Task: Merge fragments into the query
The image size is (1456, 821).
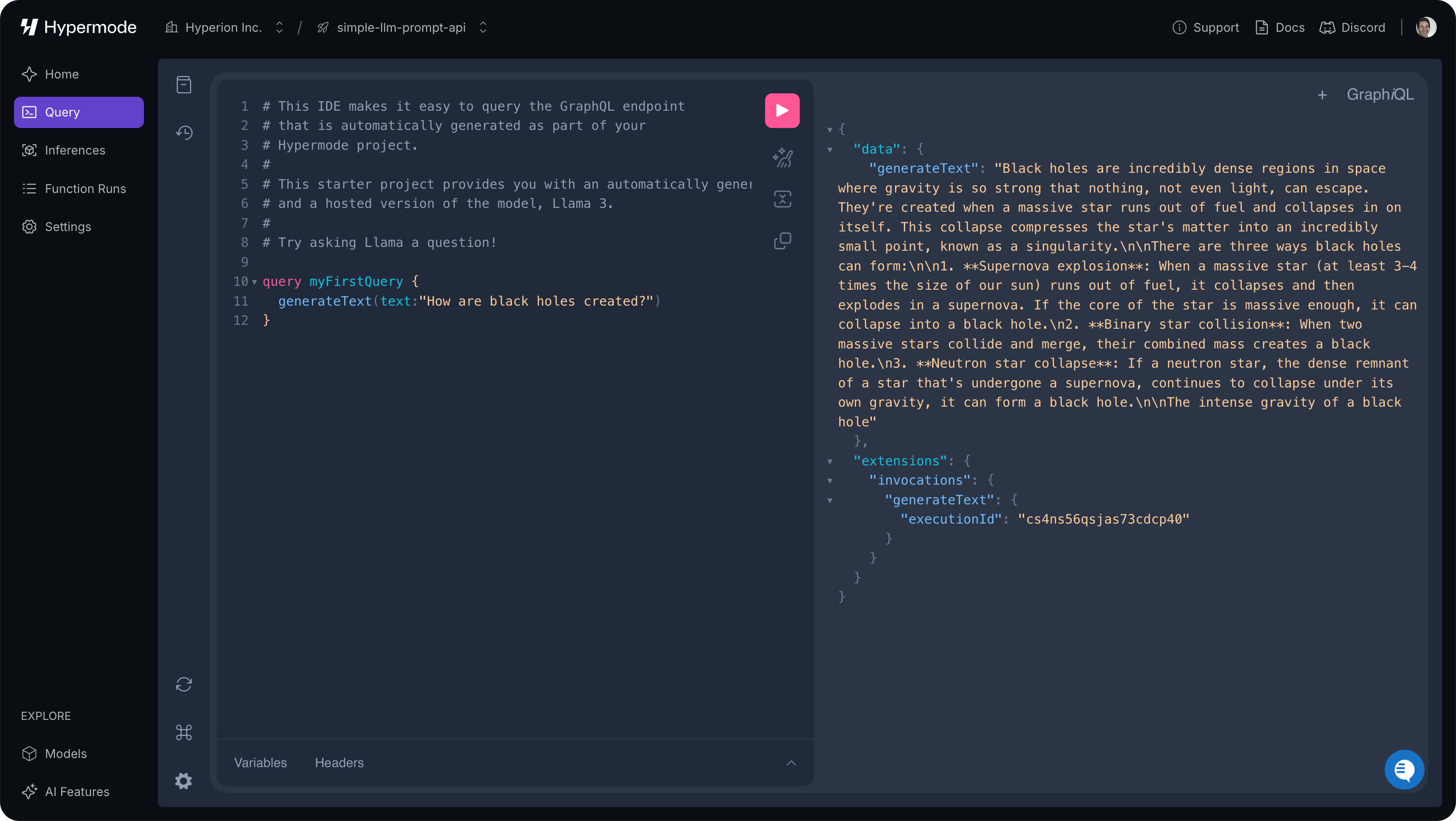Action: tap(782, 199)
